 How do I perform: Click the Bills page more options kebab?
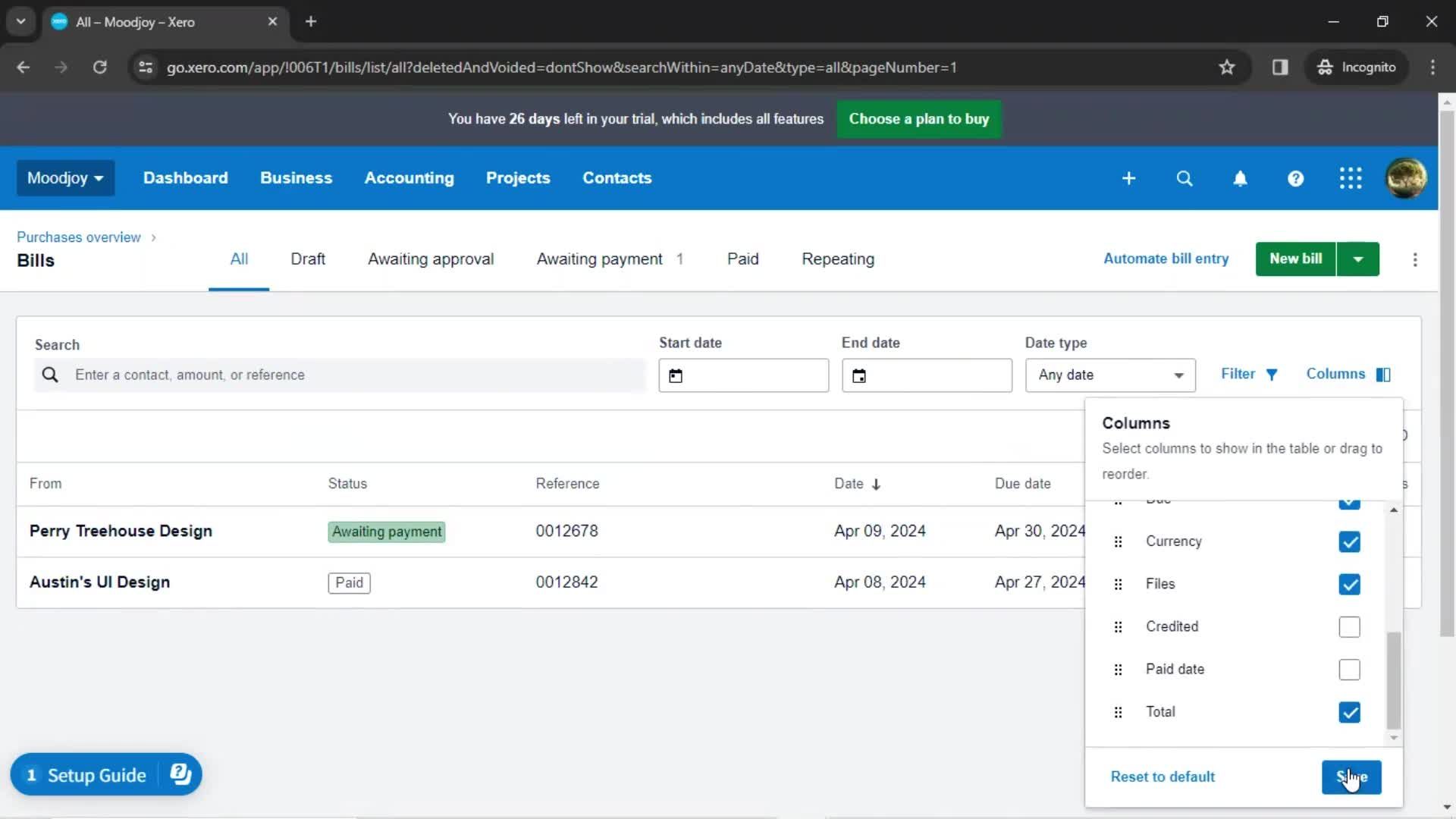1415,259
